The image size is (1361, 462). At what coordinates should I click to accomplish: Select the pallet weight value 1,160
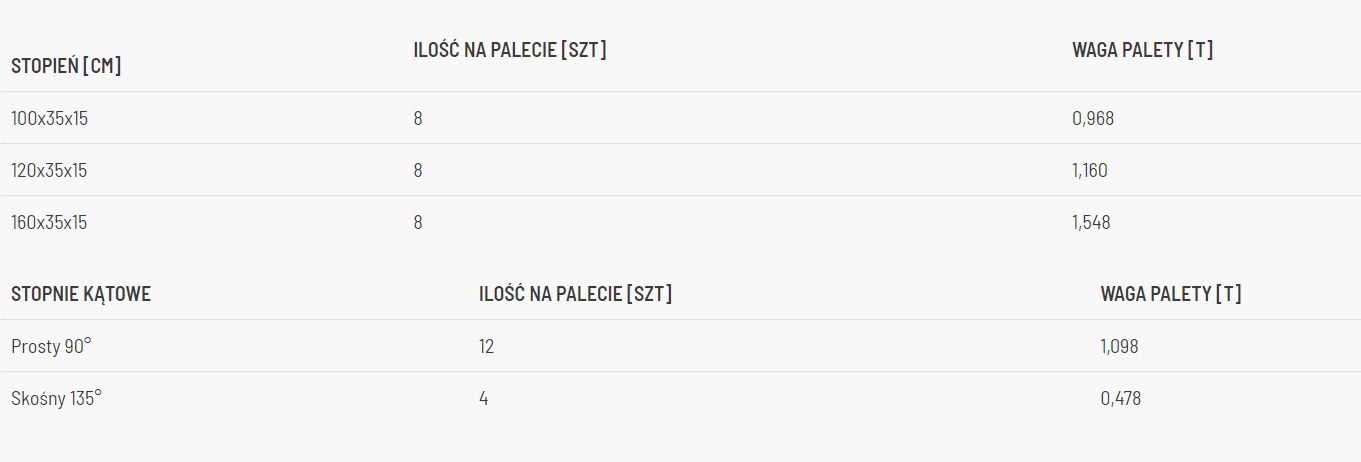pyautogui.click(x=1090, y=170)
